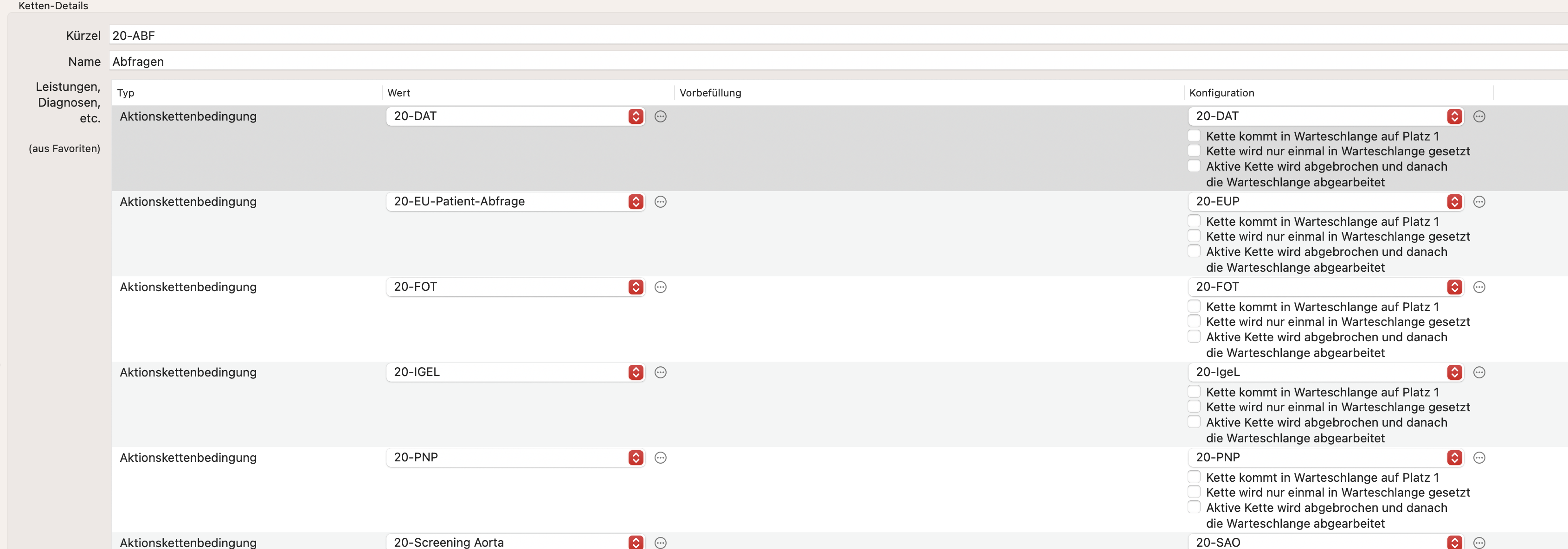Enable 'Kette kommt in Warteschlange auf Platz 1' for 20-DAT
Image resolution: width=1568 pixels, height=549 pixels.
(x=1194, y=136)
